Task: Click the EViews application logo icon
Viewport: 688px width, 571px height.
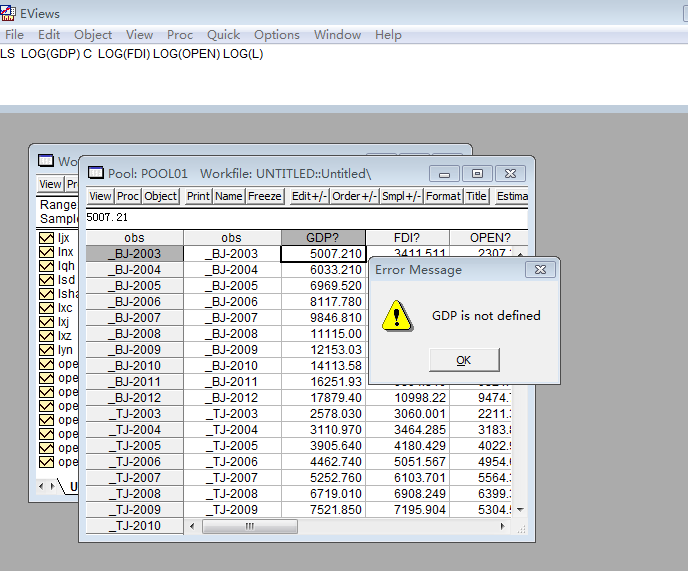Action: tap(9, 12)
